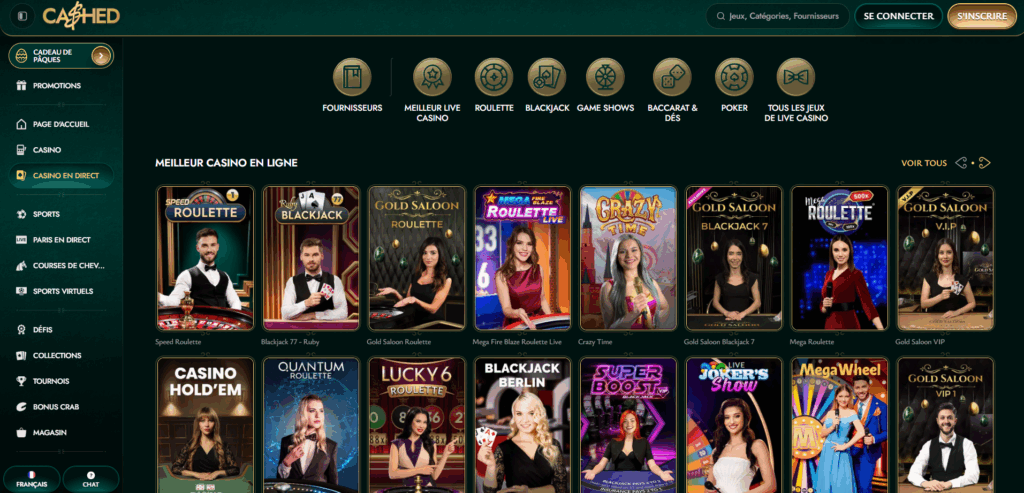Image resolution: width=1024 pixels, height=493 pixels.
Task: Open the Gold Saloon VIP thumbnail
Action: point(946,258)
